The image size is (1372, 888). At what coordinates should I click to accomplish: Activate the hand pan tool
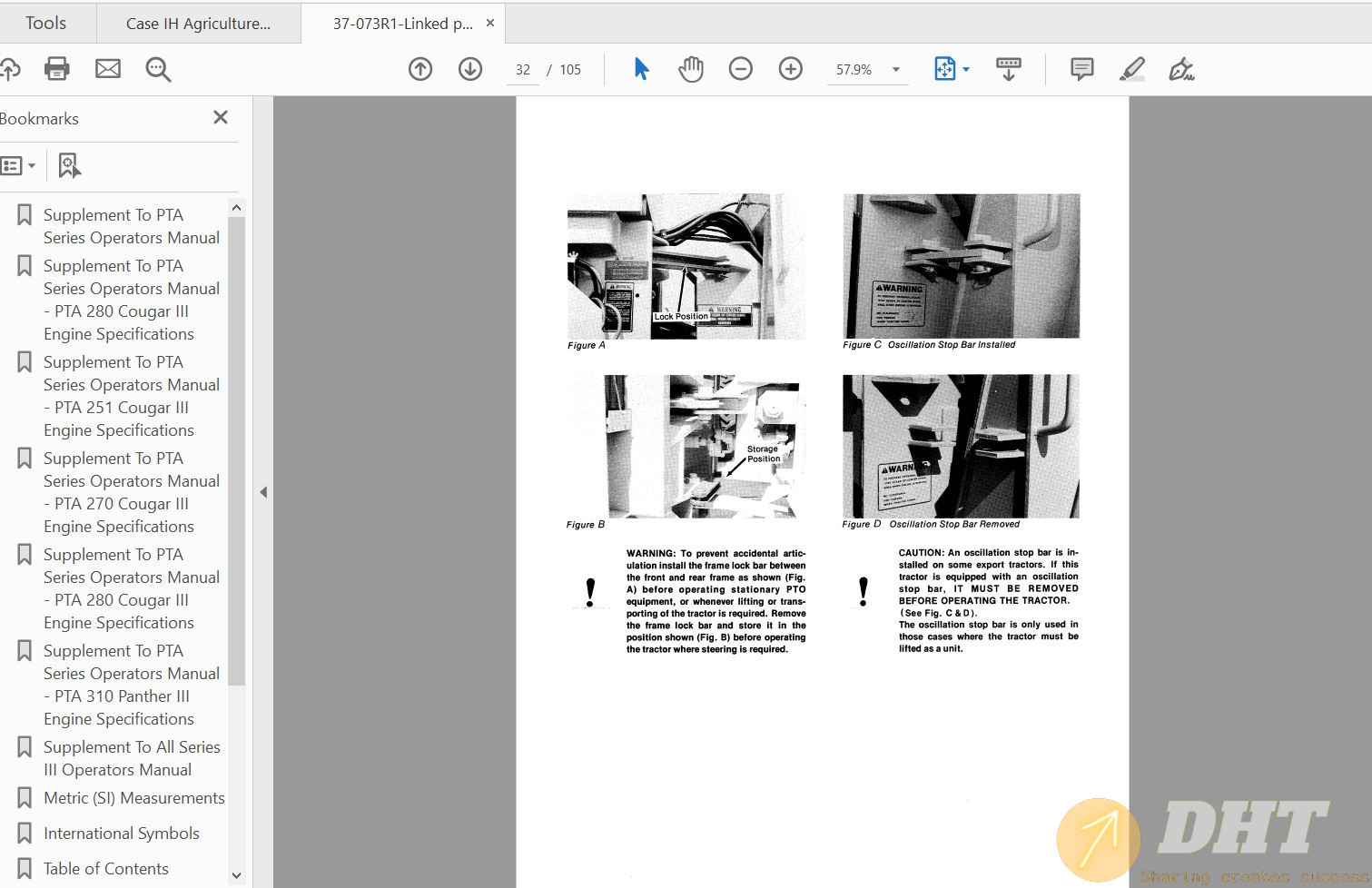691,69
